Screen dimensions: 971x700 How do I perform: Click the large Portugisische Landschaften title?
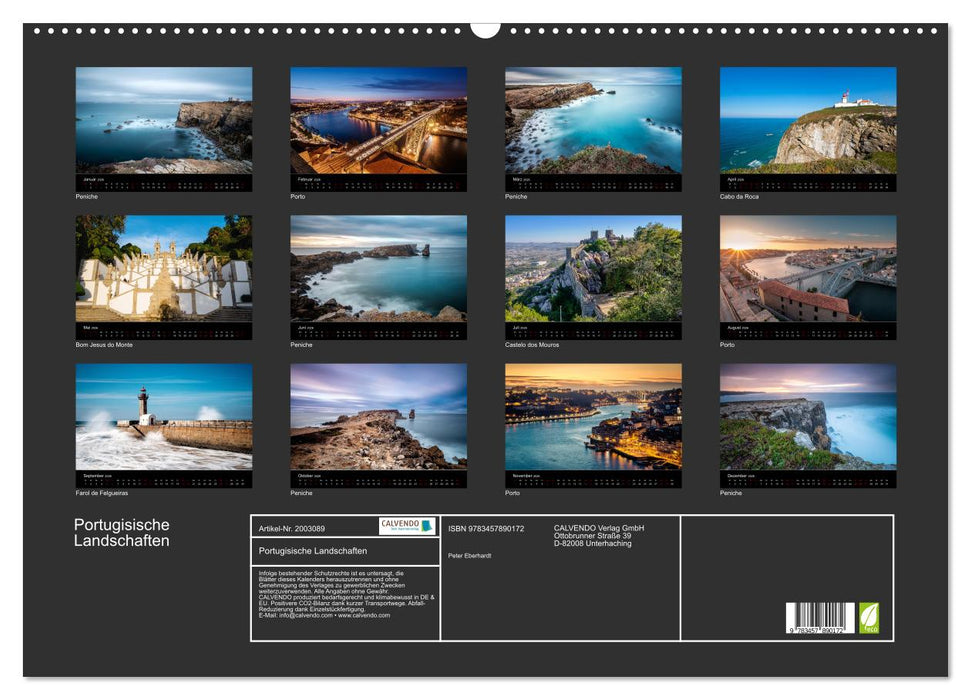[122, 533]
